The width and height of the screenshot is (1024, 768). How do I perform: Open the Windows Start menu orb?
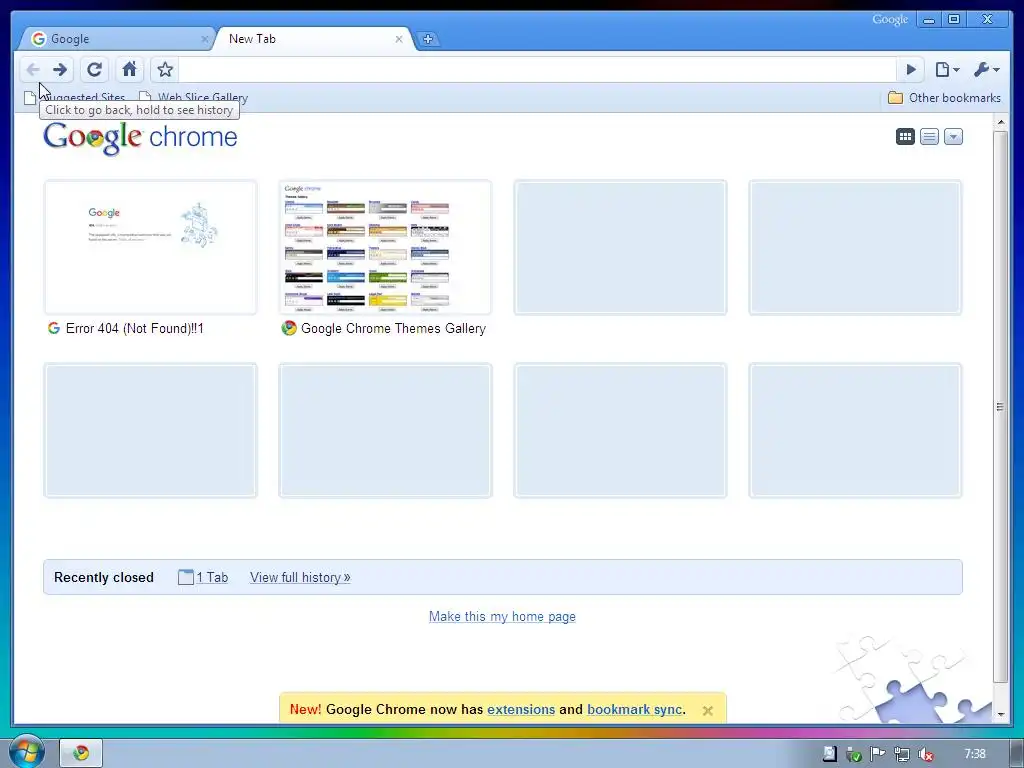(26, 752)
